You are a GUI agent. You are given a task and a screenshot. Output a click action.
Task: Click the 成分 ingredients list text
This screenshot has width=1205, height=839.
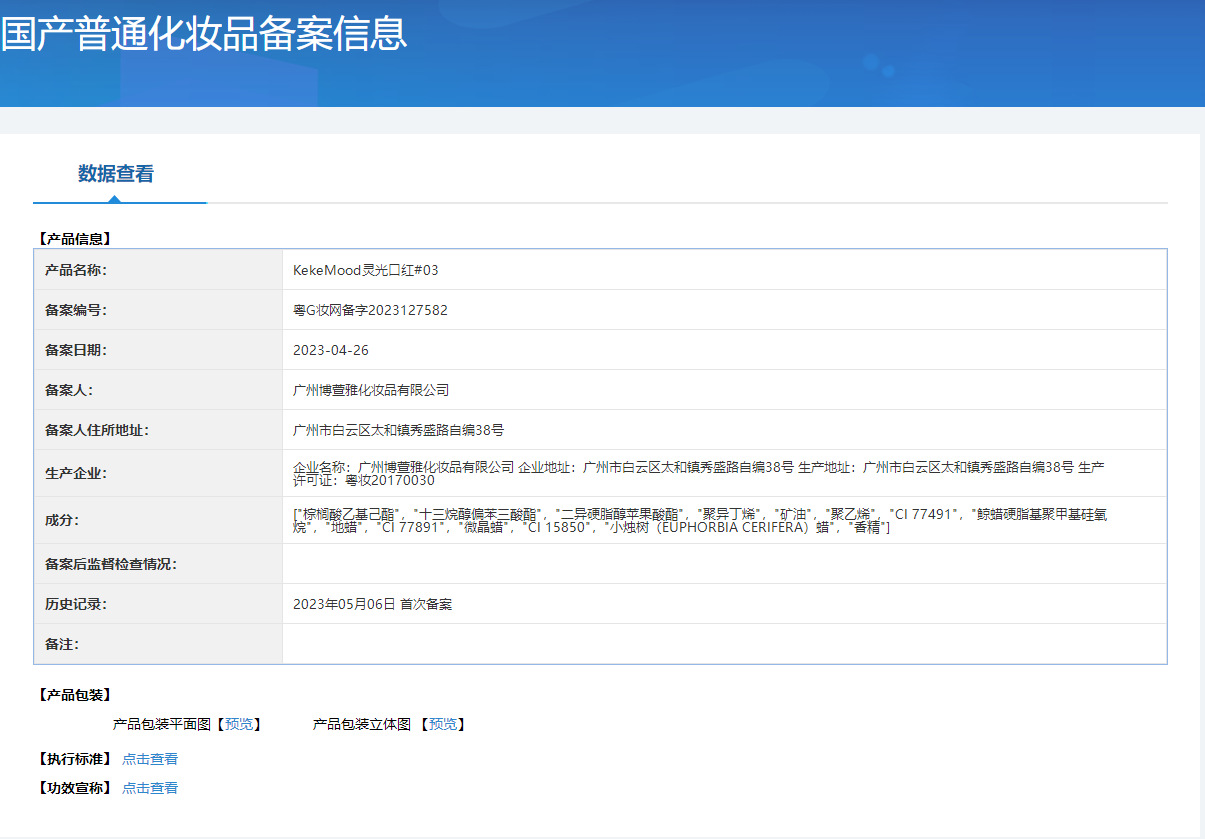tap(698, 520)
